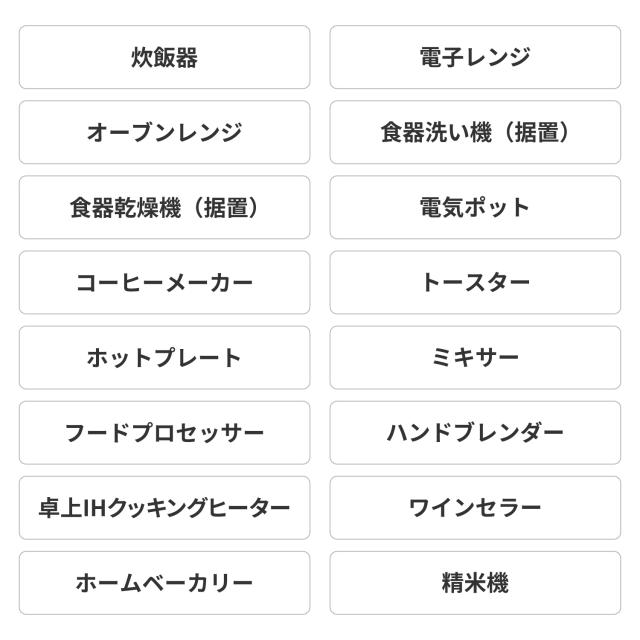Open the rice polisher (精米機) category
This screenshot has width=640, height=640.
coord(475,583)
